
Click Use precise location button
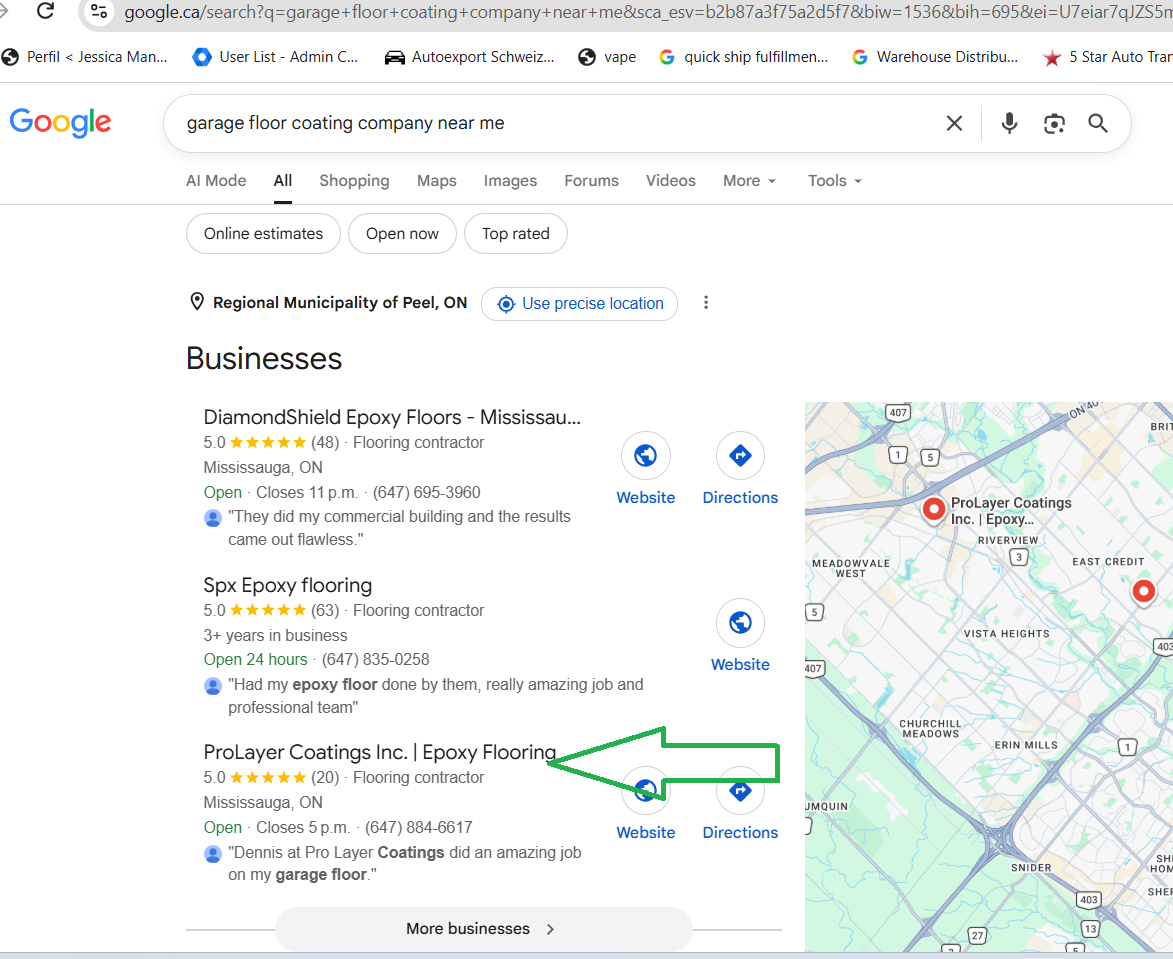pyautogui.click(x=580, y=303)
